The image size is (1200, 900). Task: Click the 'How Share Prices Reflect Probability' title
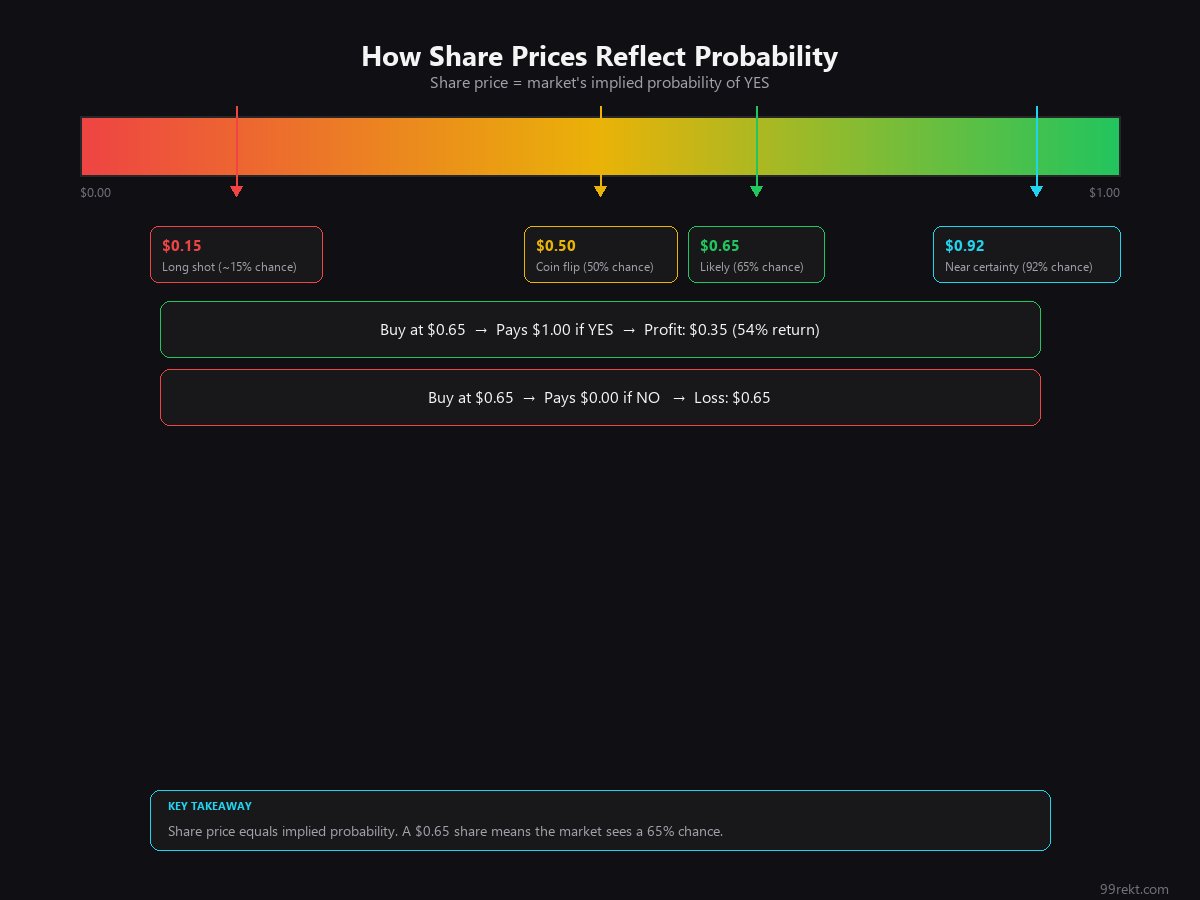(599, 56)
